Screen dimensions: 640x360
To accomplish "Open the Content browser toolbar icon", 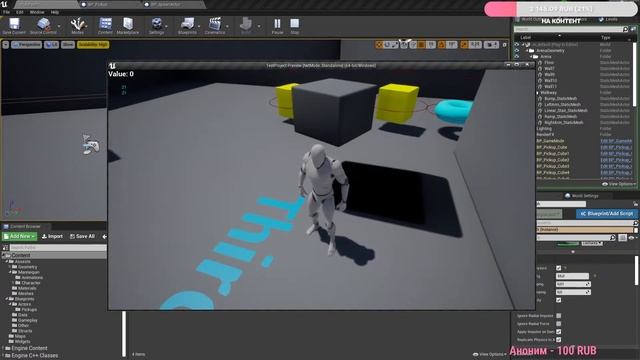I will click(x=105, y=25).
